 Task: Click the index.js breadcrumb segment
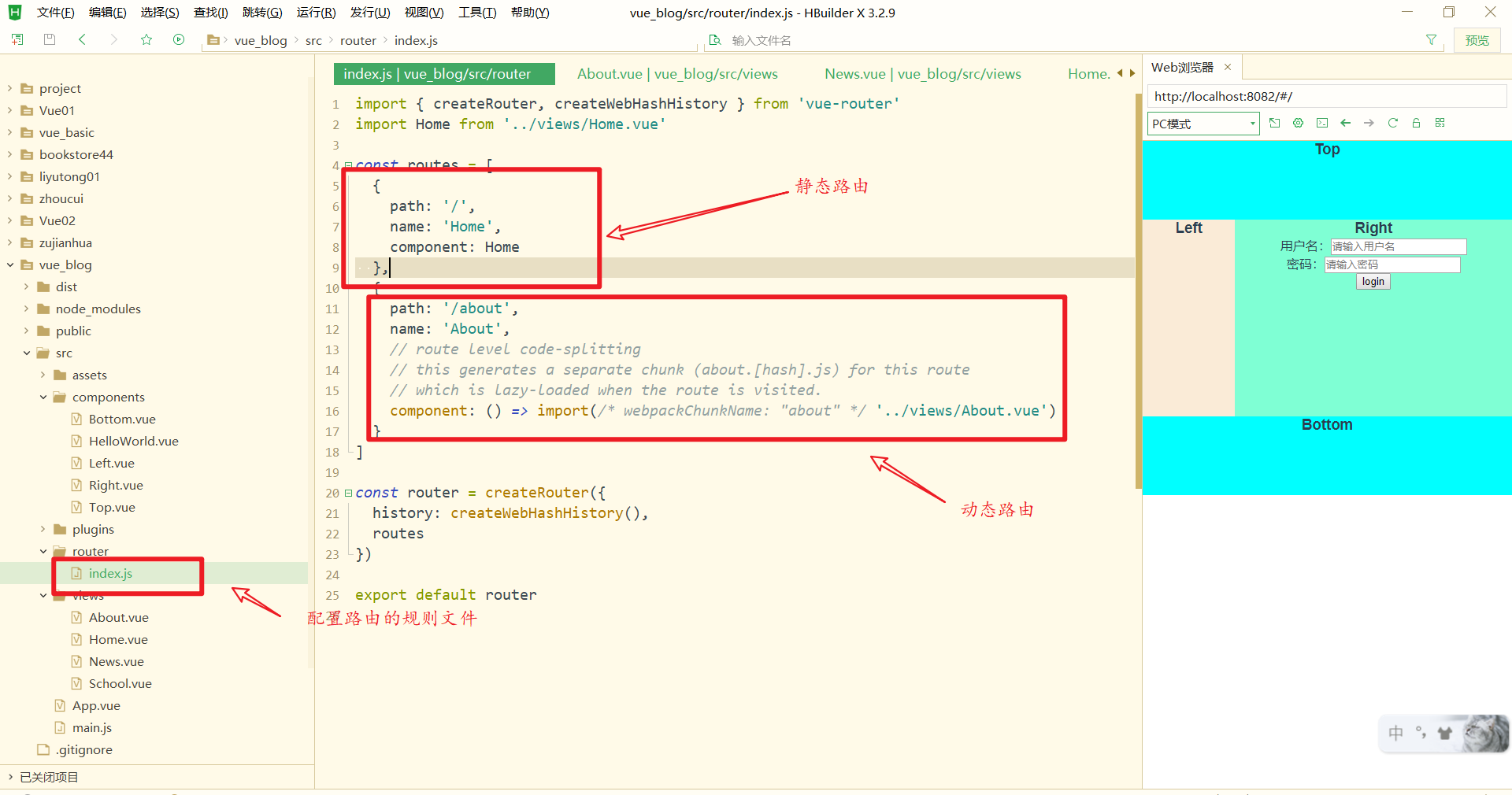pos(416,40)
